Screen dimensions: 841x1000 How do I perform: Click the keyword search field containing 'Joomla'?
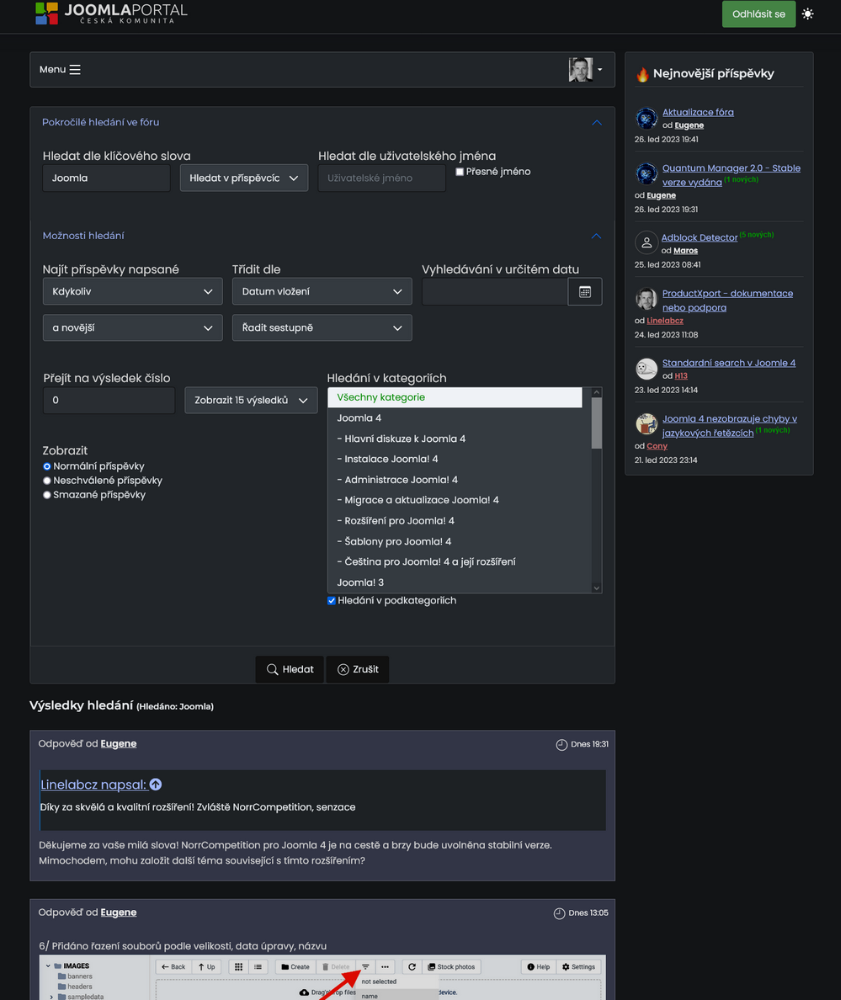click(x=106, y=178)
